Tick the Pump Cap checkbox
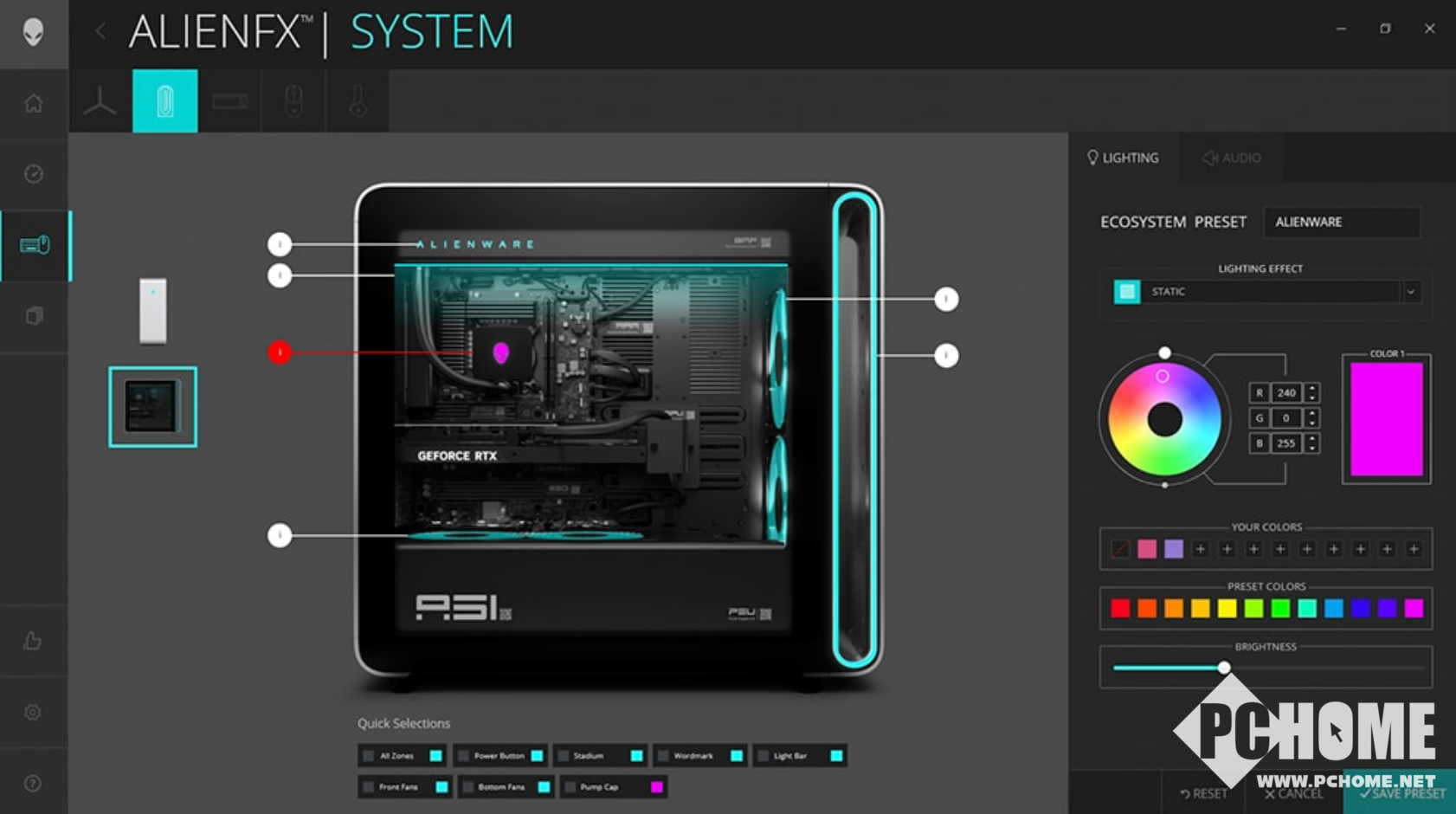This screenshot has width=1456, height=814. pos(570,787)
